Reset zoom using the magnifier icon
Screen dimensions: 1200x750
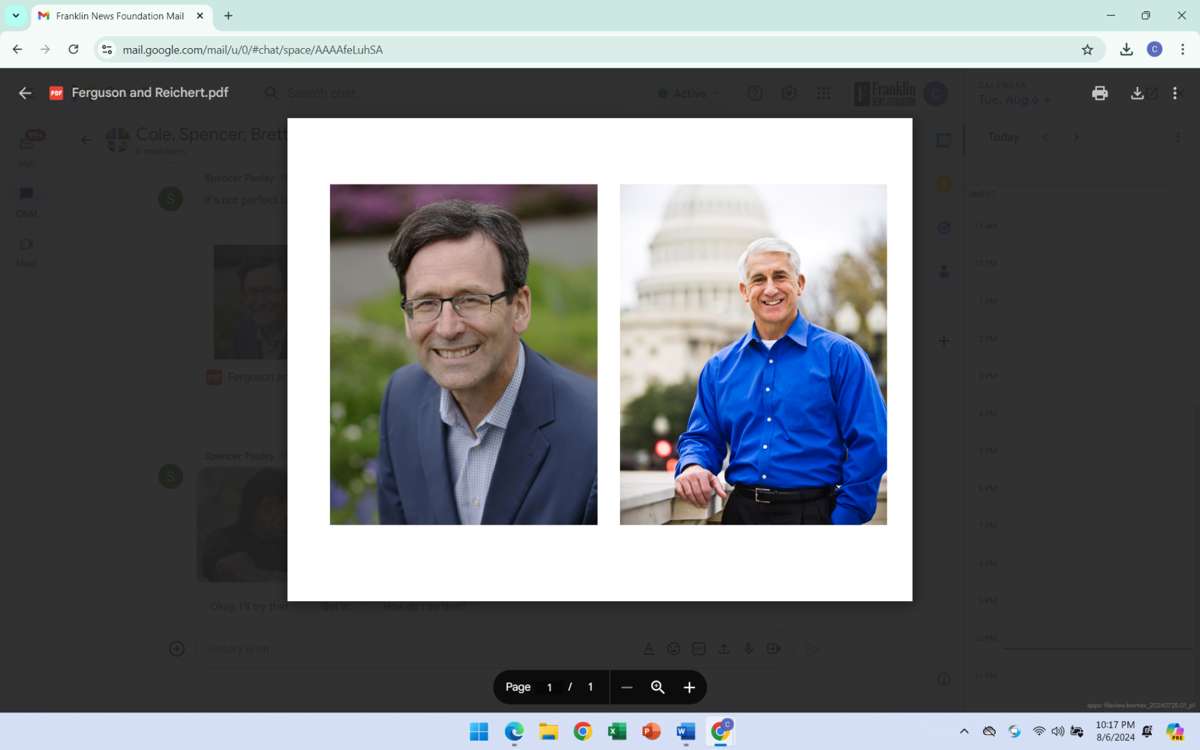point(658,687)
